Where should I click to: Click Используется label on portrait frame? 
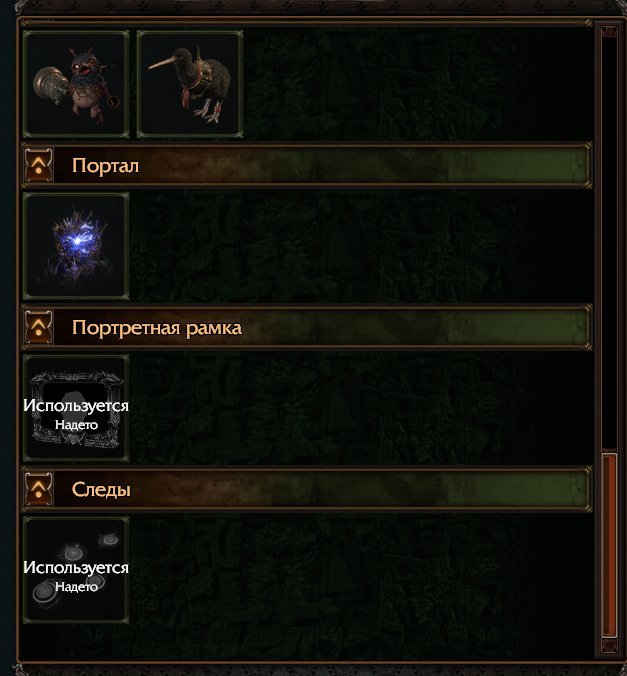pyautogui.click(x=76, y=406)
